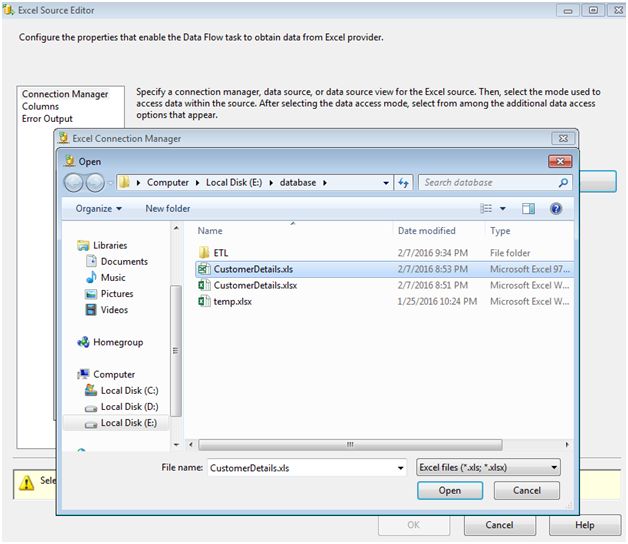Viewport: 628px width, 544px height.
Task: Click the Computer breadcrumb segment
Action: click(x=167, y=183)
